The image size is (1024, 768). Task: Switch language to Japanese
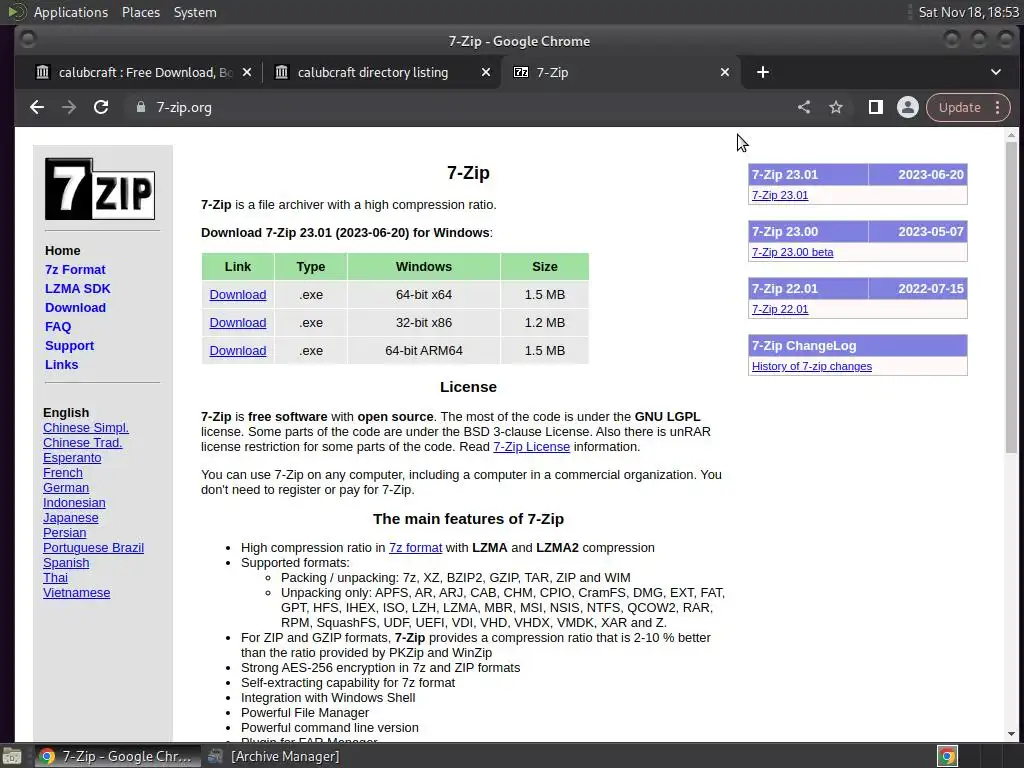pos(71,518)
